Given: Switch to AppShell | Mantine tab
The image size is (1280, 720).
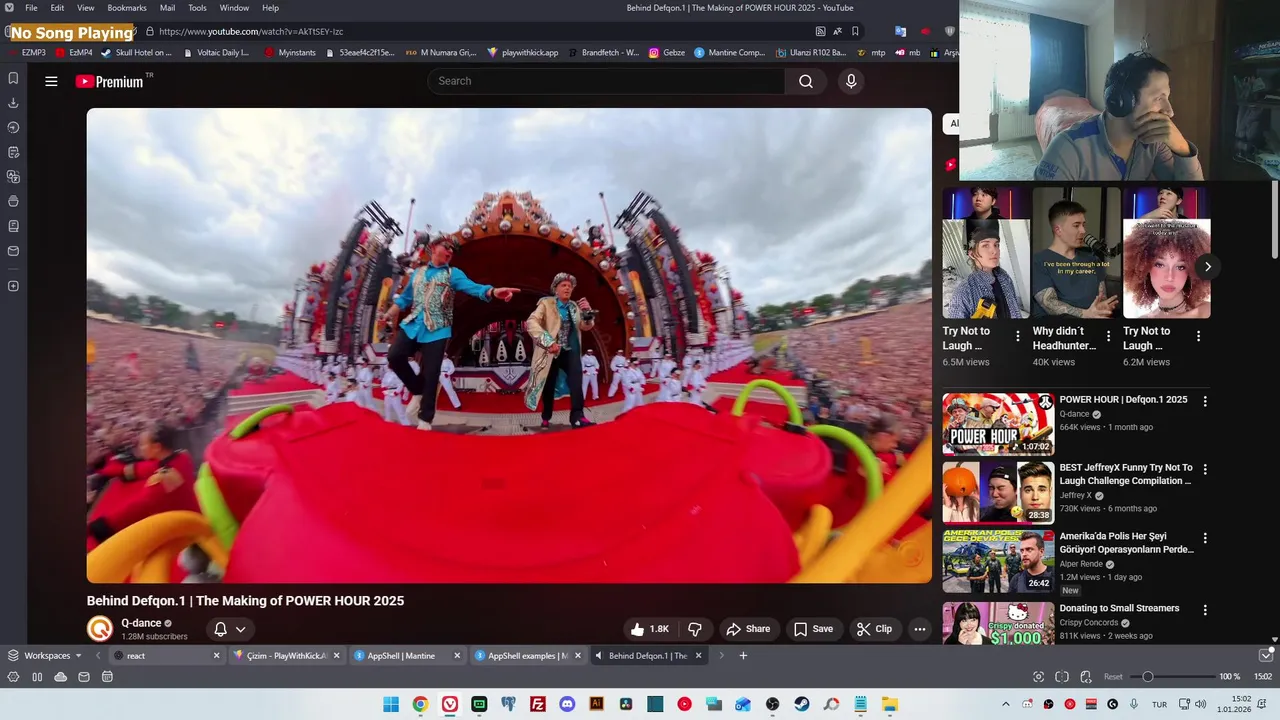Looking at the screenshot, I should (408, 656).
